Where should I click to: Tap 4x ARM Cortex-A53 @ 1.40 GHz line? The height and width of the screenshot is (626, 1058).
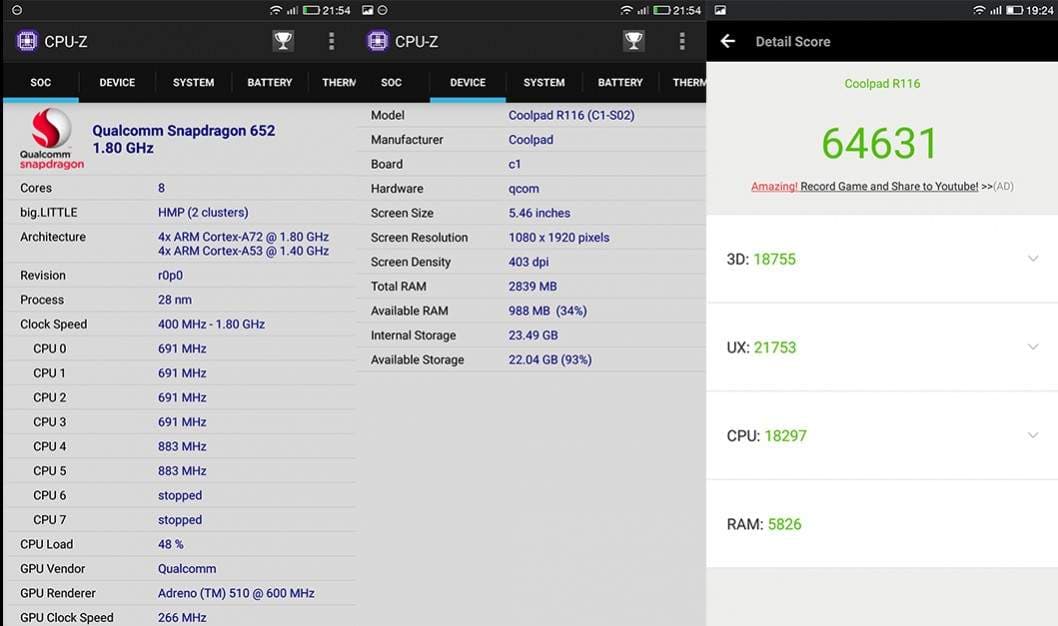[x=243, y=251]
